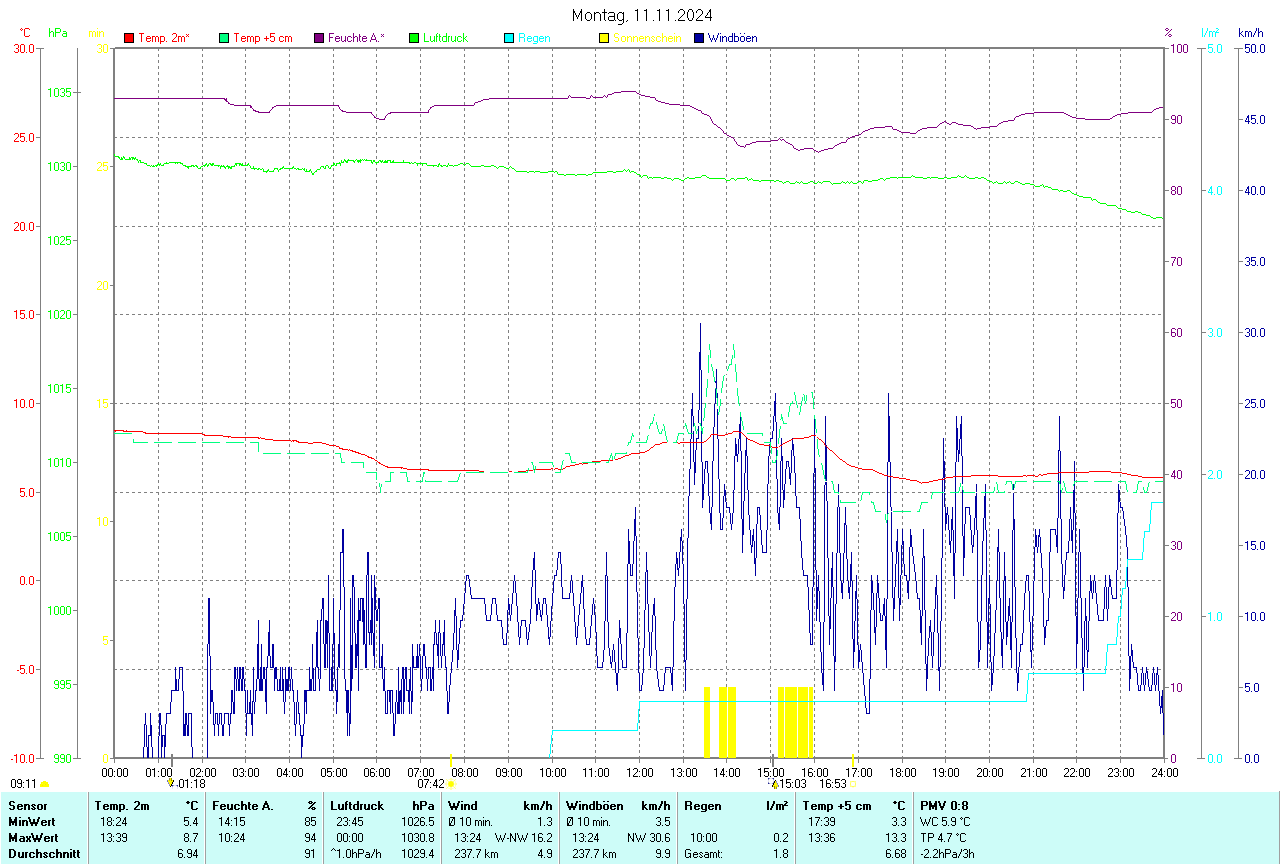The height and width of the screenshot is (864, 1280).
Task: Click the °C axis unit label
Action: 25,33
